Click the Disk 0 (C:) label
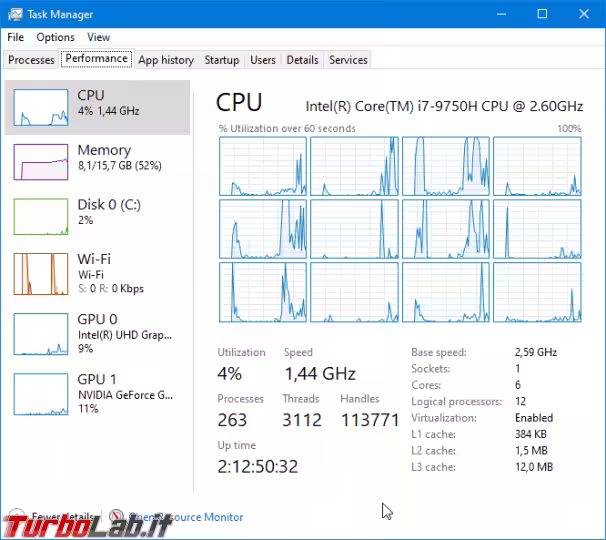This screenshot has height=540, width=606. [x=109, y=204]
